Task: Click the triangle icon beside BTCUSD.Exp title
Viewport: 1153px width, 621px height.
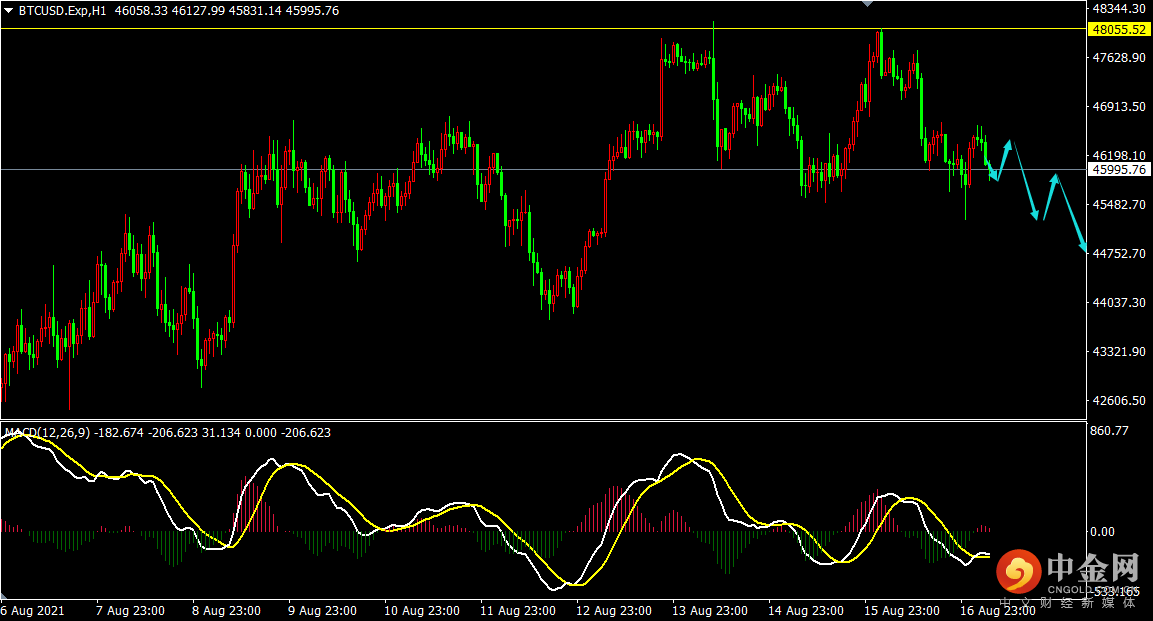Action: (x=9, y=10)
